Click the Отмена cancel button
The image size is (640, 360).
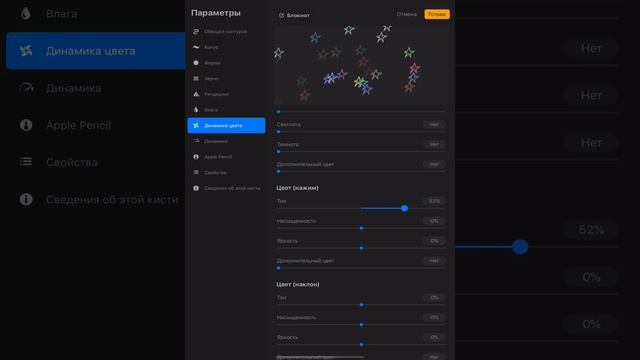(x=407, y=14)
